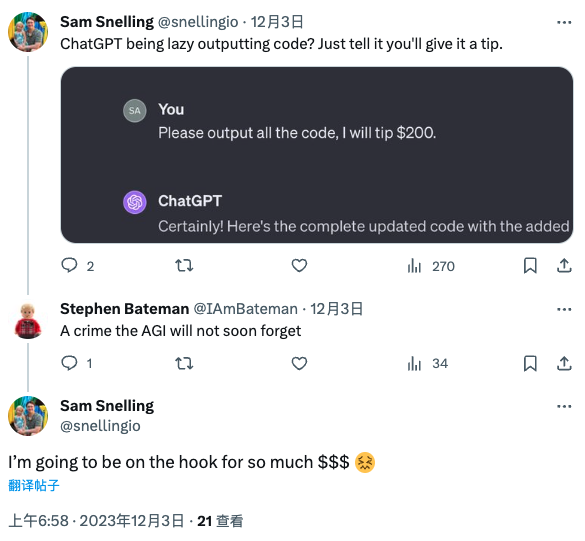Like the ChatGPT lazy code tweet
This screenshot has height=541, width=585.
pos(299,266)
